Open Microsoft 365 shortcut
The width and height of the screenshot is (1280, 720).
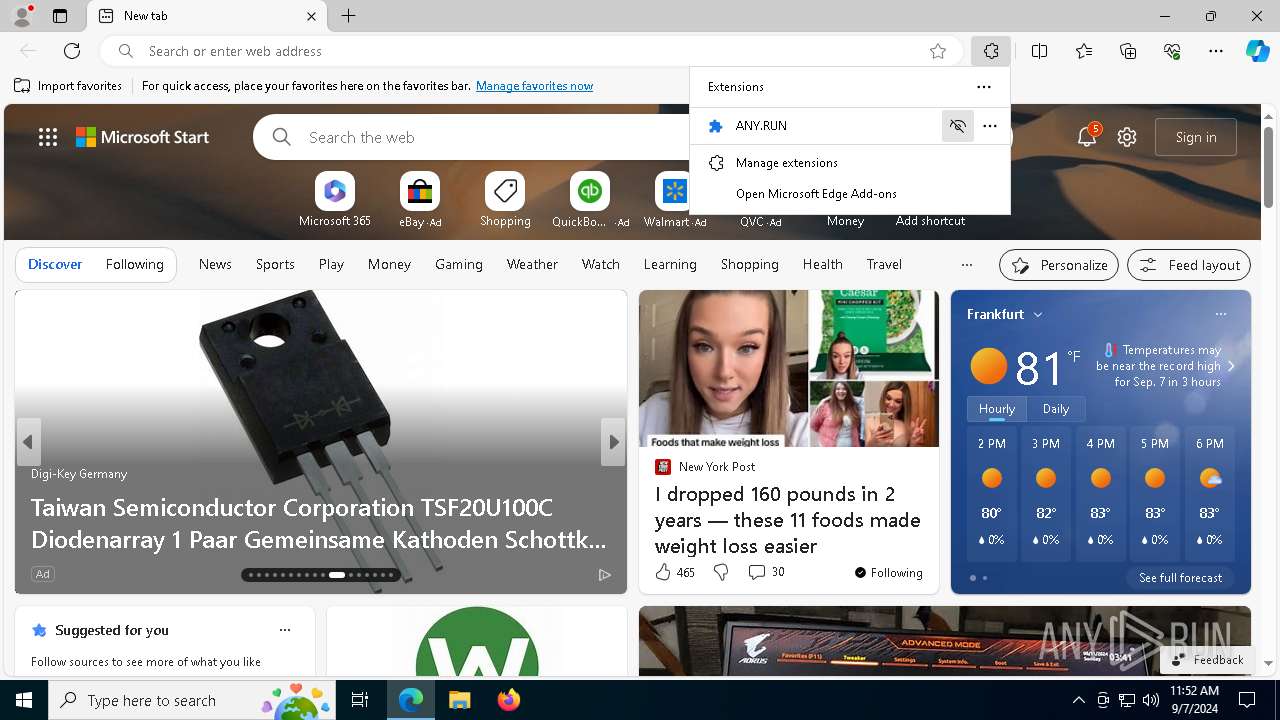335,199
